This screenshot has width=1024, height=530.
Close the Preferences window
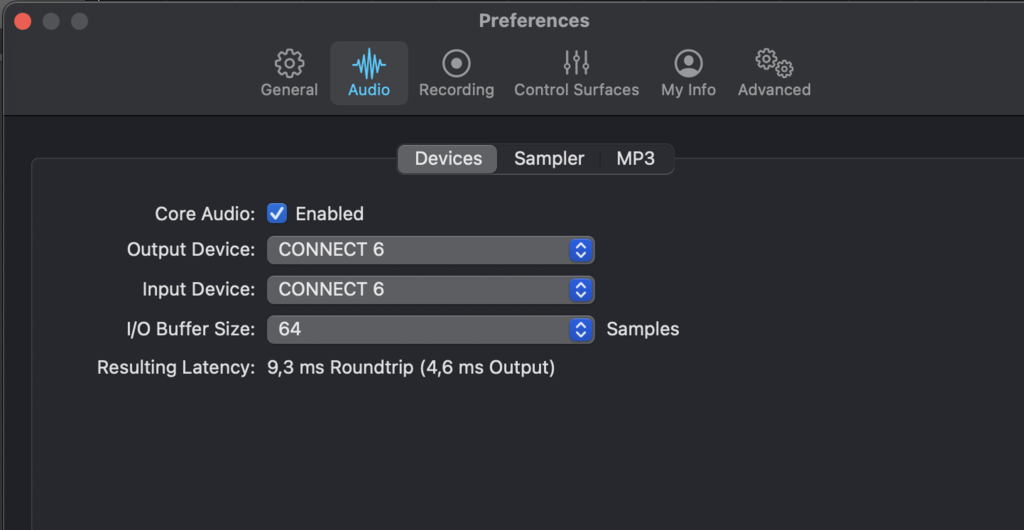[x=23, y=22]
